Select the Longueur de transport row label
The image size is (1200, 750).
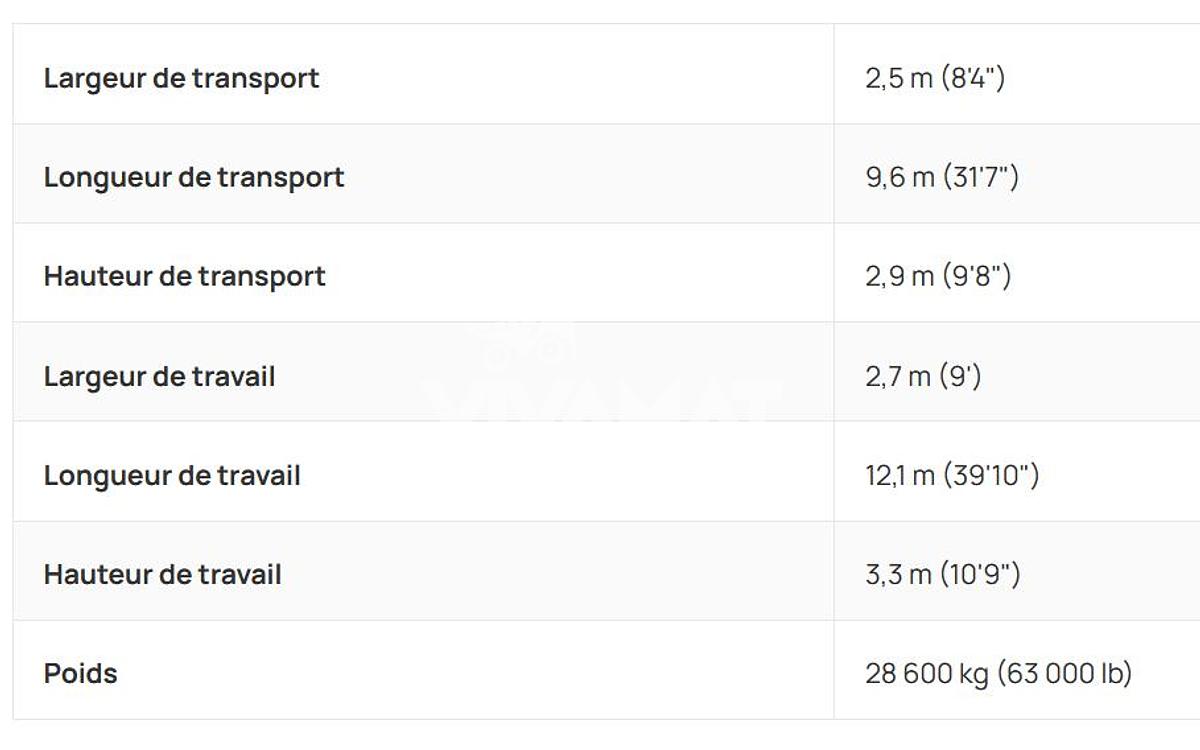[x=194, y=177]
